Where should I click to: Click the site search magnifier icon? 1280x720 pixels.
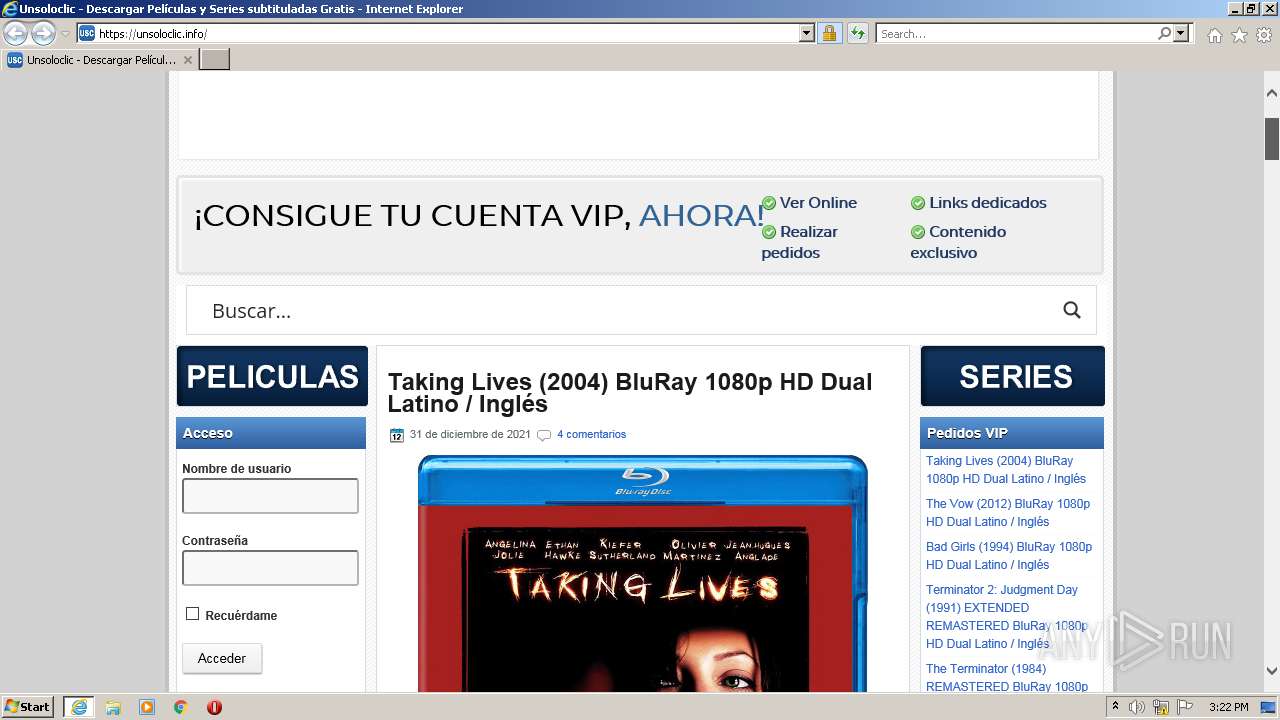coord(1072,310)
